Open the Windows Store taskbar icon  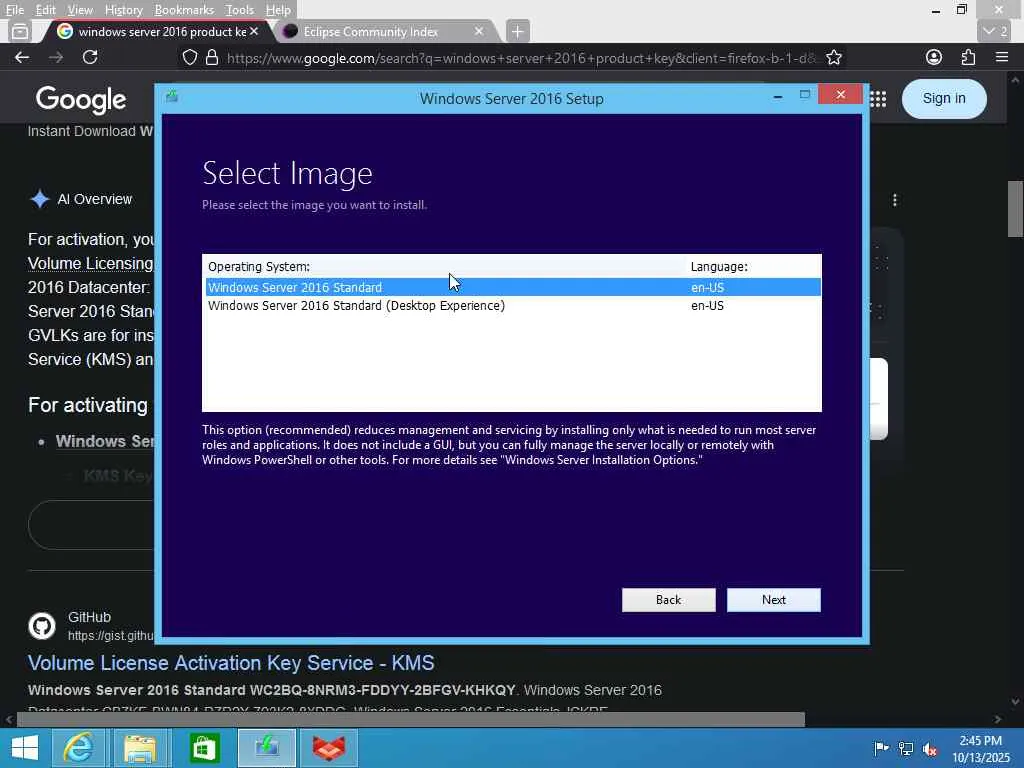click(204, 748)
